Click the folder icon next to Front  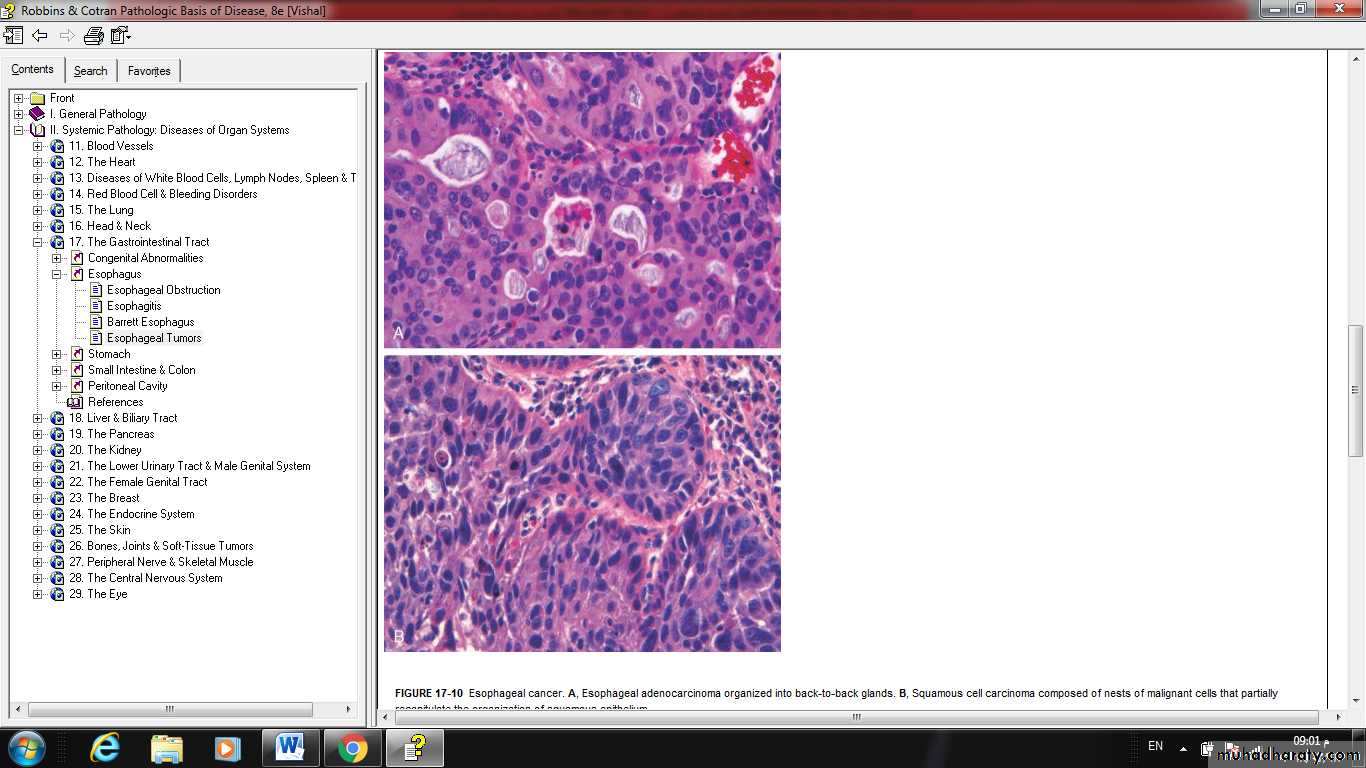pos(37,98)
